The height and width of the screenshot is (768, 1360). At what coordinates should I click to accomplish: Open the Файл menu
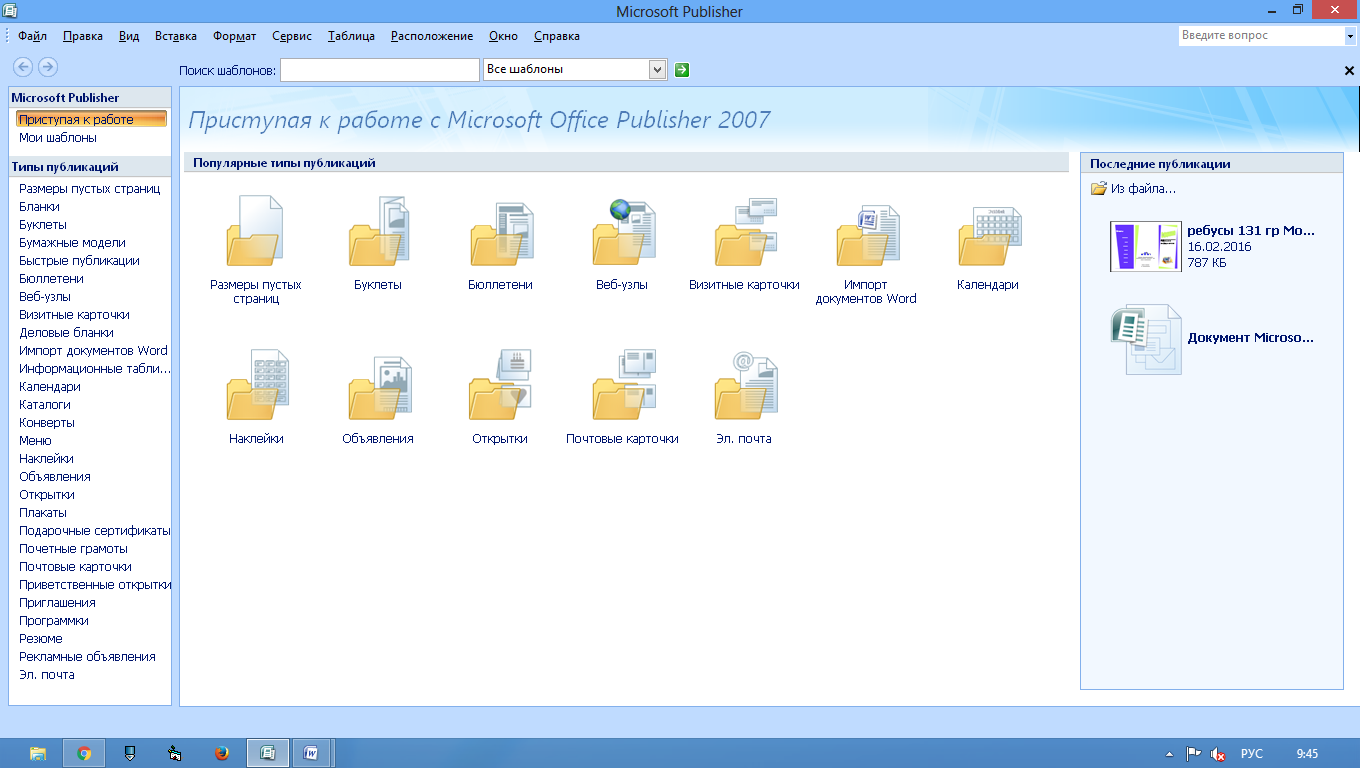click(x=32, y=36)
